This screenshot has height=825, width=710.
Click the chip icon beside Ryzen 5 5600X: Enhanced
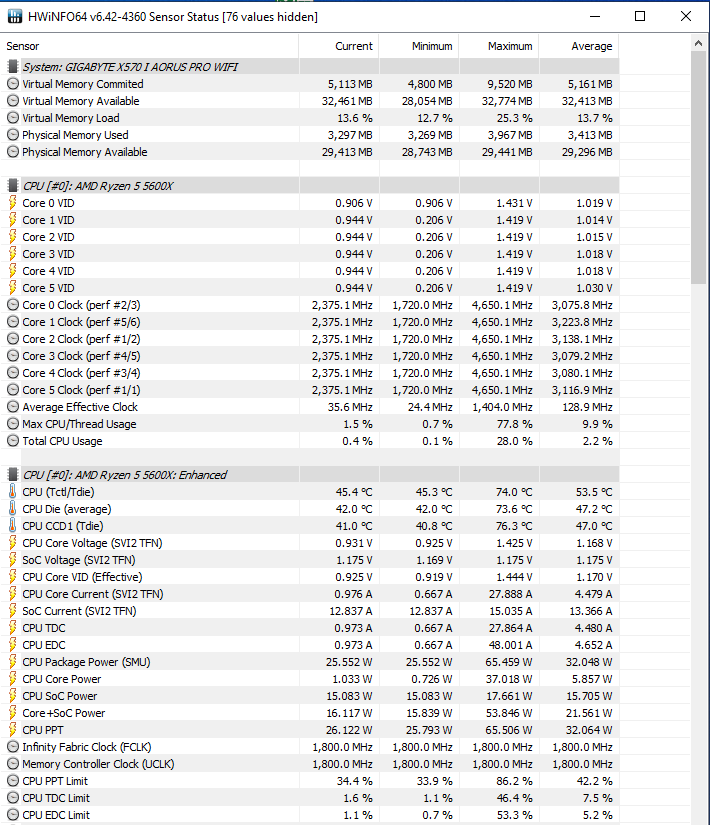(x=13, y=475)
